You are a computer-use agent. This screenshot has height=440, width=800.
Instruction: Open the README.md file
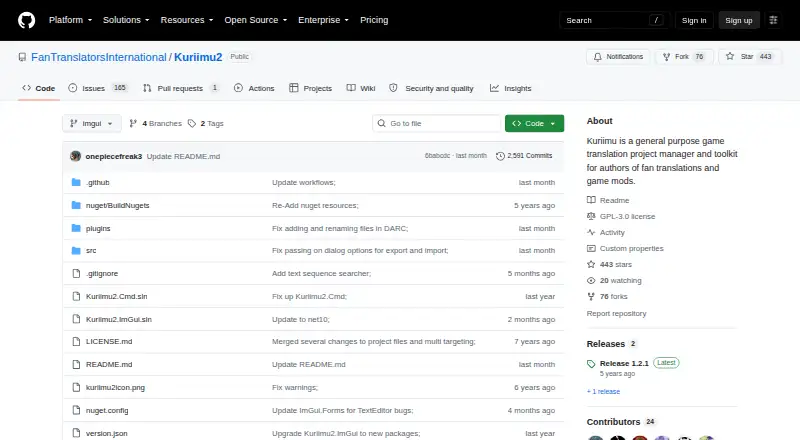point(109,364)
